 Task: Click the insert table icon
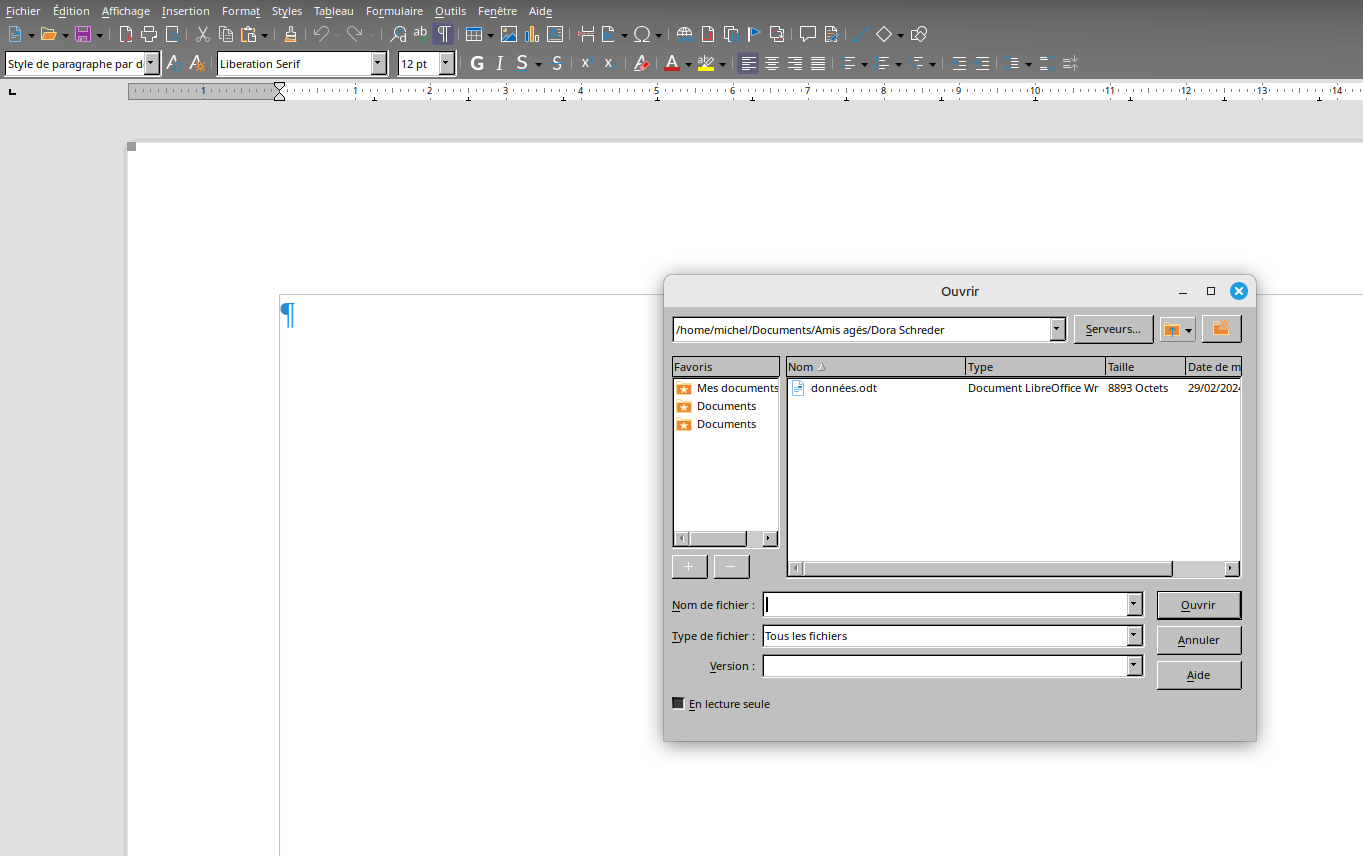pyautogui.click(x=473, y=35)
